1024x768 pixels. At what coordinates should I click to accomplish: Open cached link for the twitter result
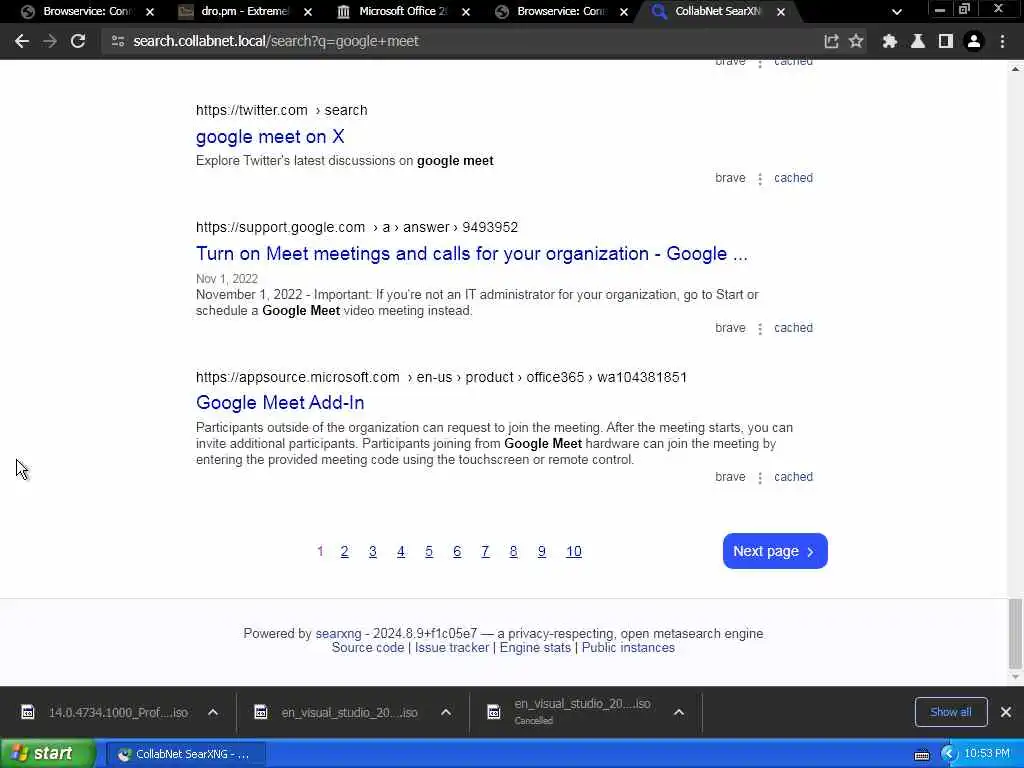point(793,178)
